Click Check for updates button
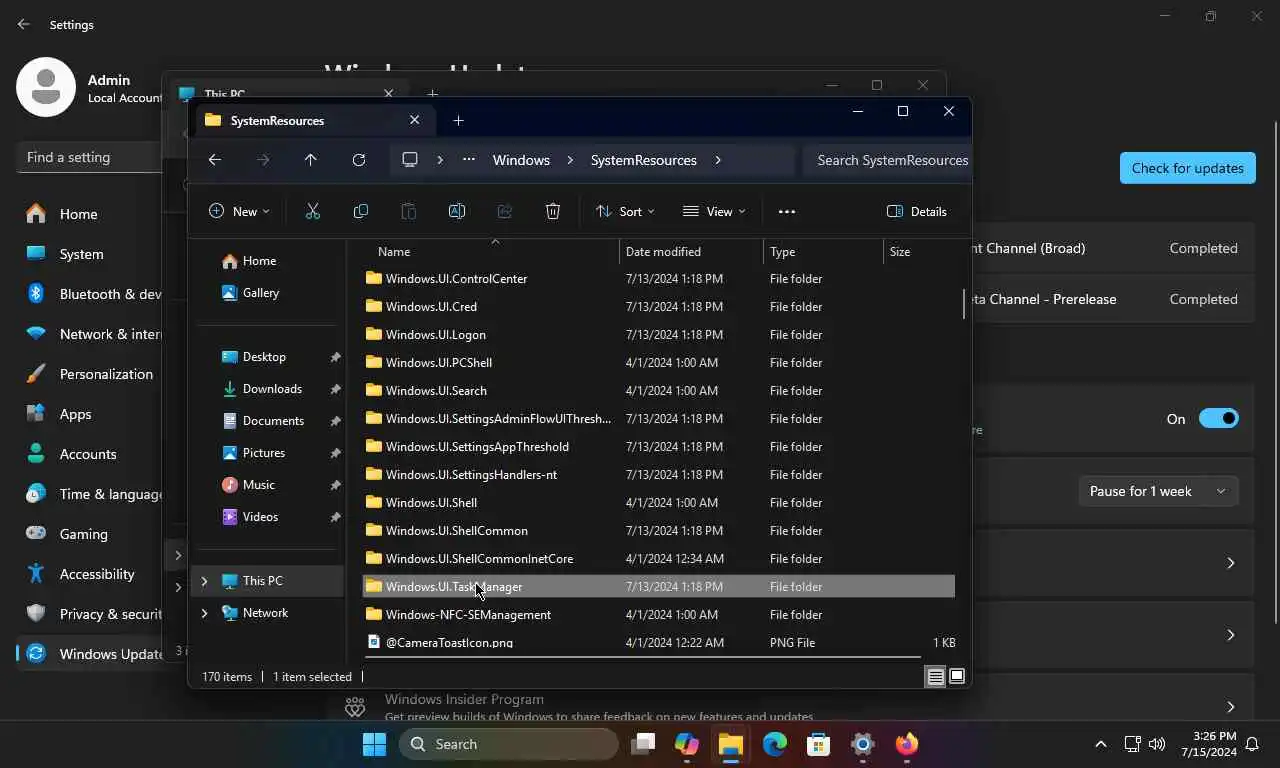 click(x=1187, y=168)
